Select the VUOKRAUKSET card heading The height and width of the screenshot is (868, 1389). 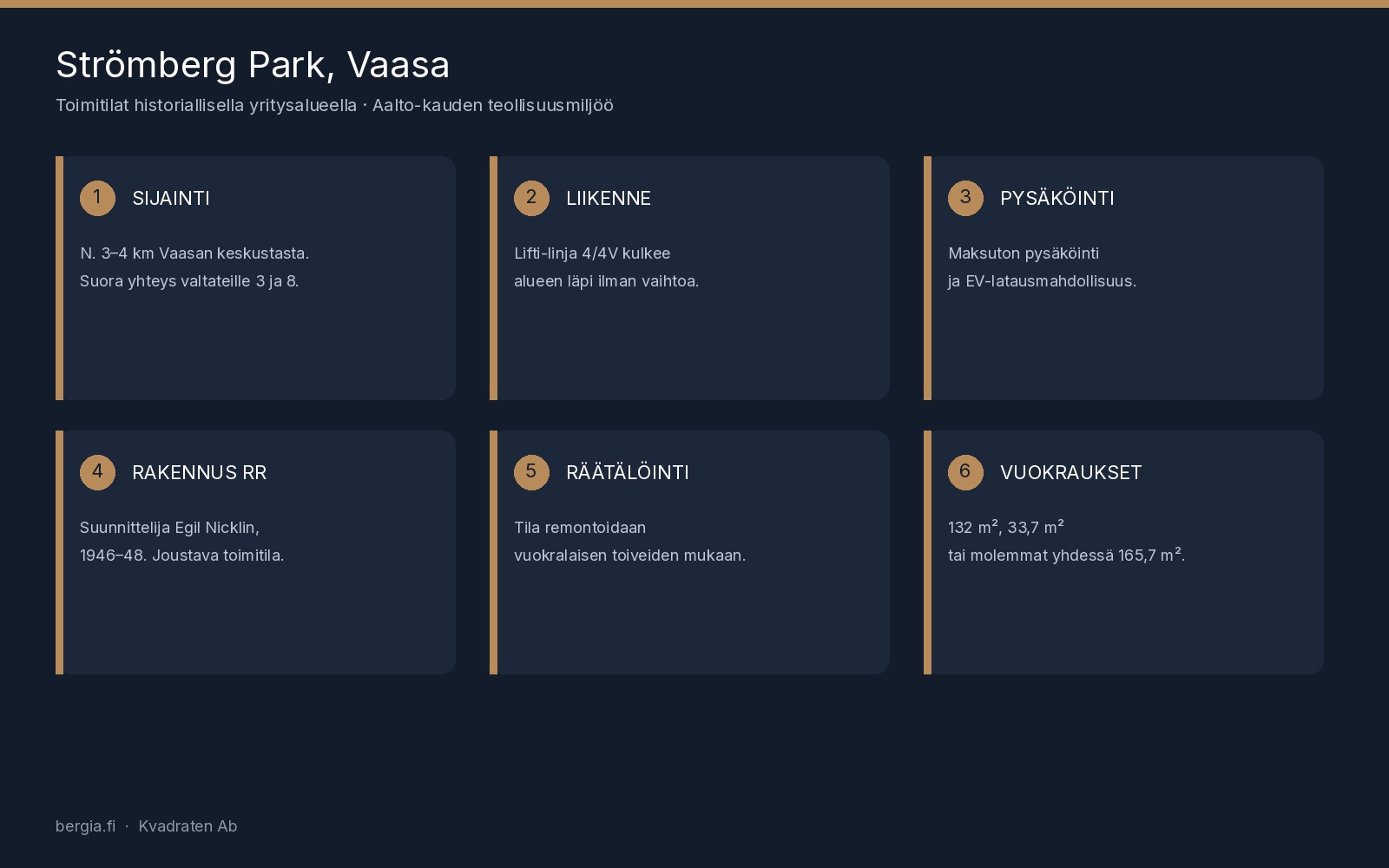click(1070, 472)
